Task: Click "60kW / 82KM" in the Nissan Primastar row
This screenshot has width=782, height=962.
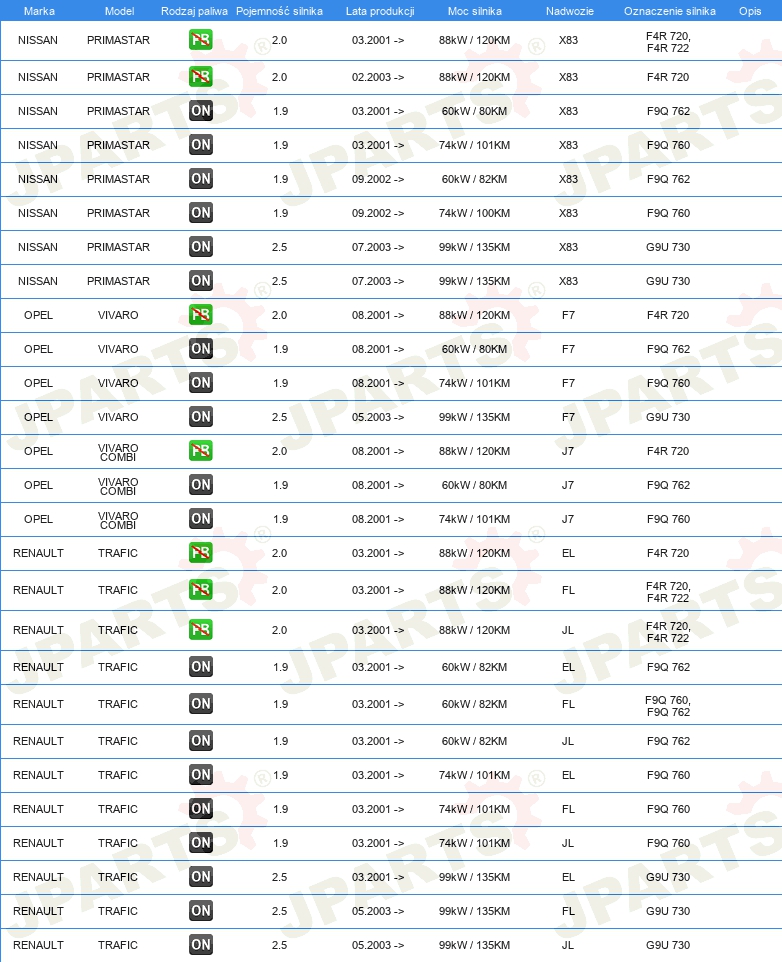Action: click(x=474, y=179)
